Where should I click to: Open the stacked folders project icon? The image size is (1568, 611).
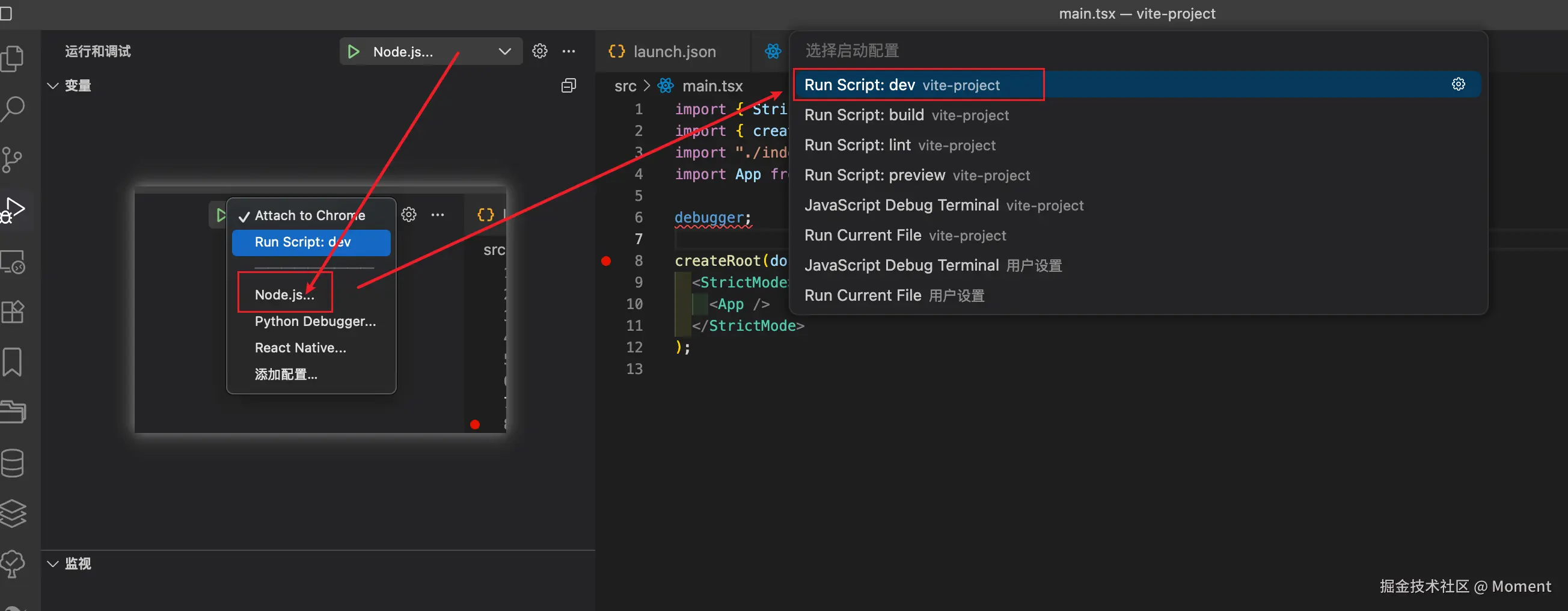pyautogui.click(x=13, y=412)
